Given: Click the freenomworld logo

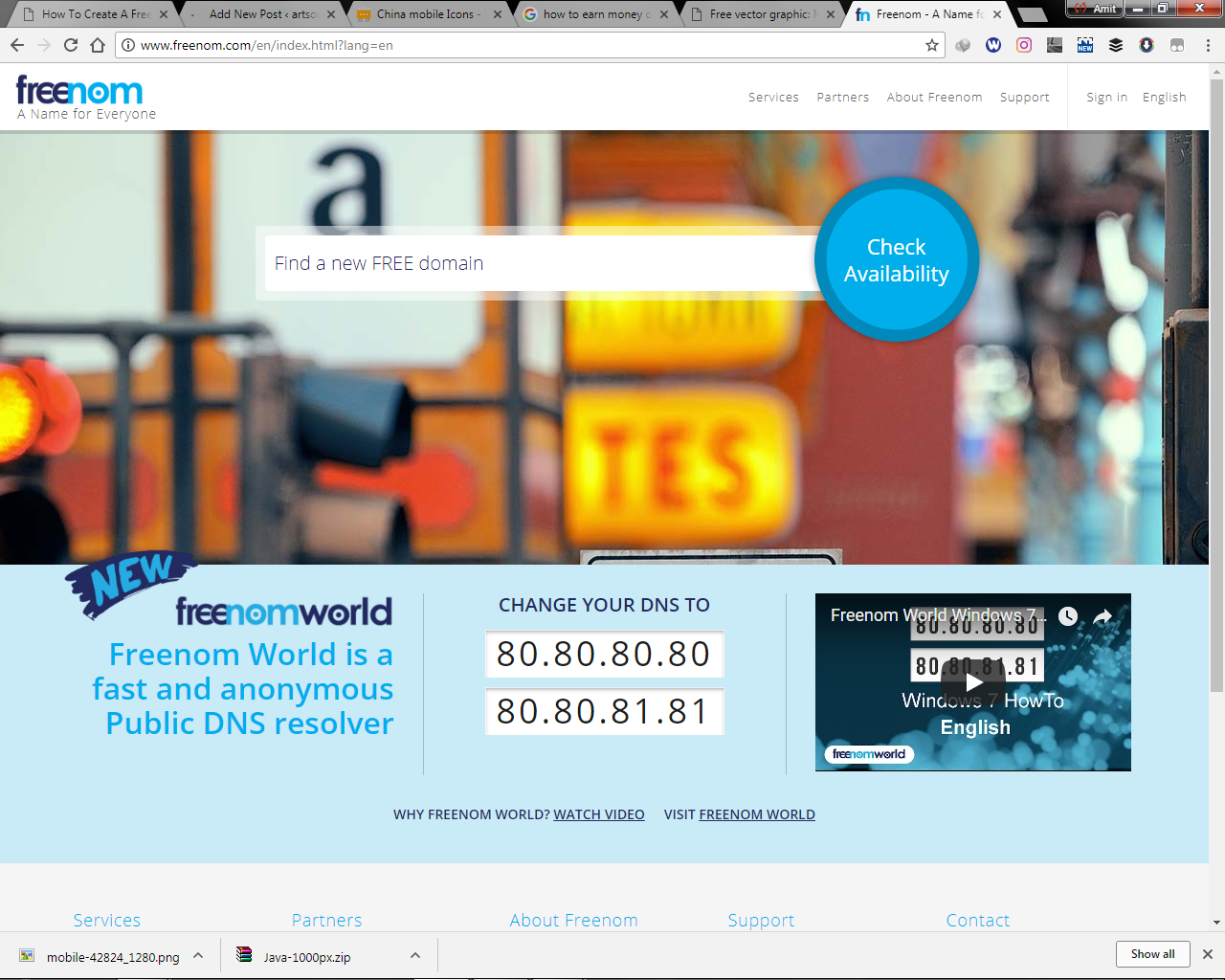Looking at the screenshot, I should (x=283, y=612).
